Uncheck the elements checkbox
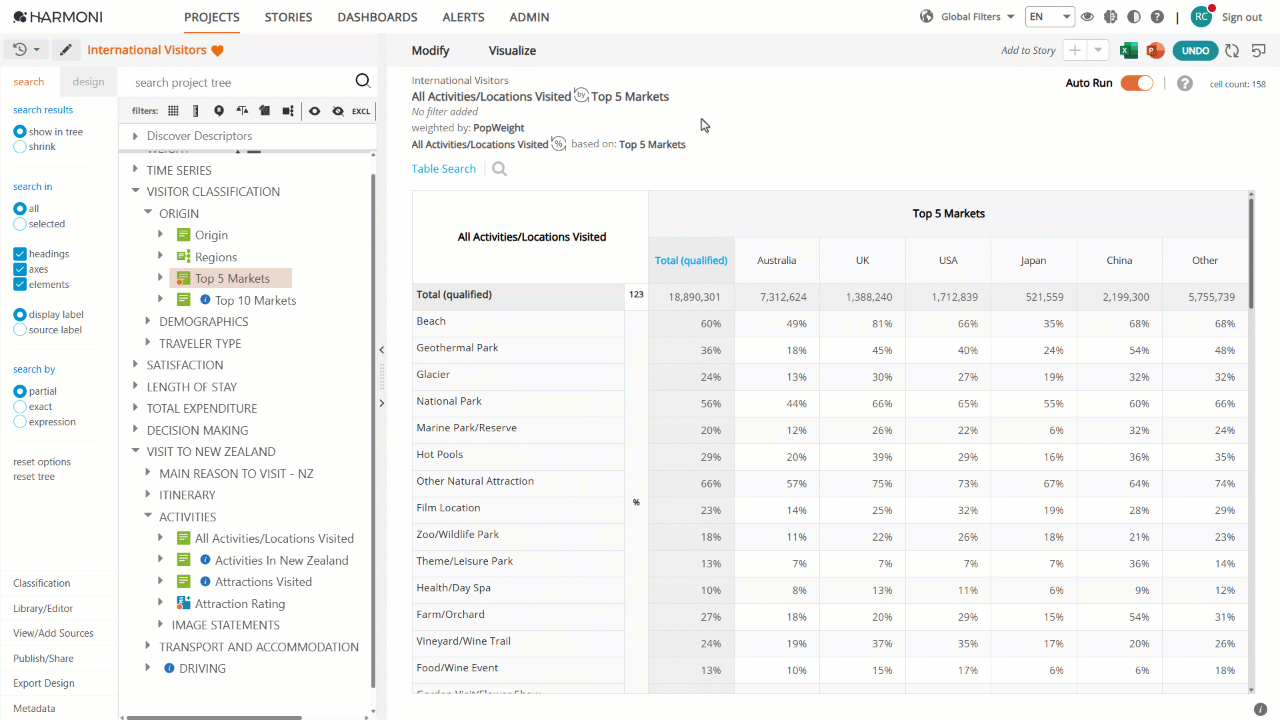1280x720 pixels. [20, 284]
